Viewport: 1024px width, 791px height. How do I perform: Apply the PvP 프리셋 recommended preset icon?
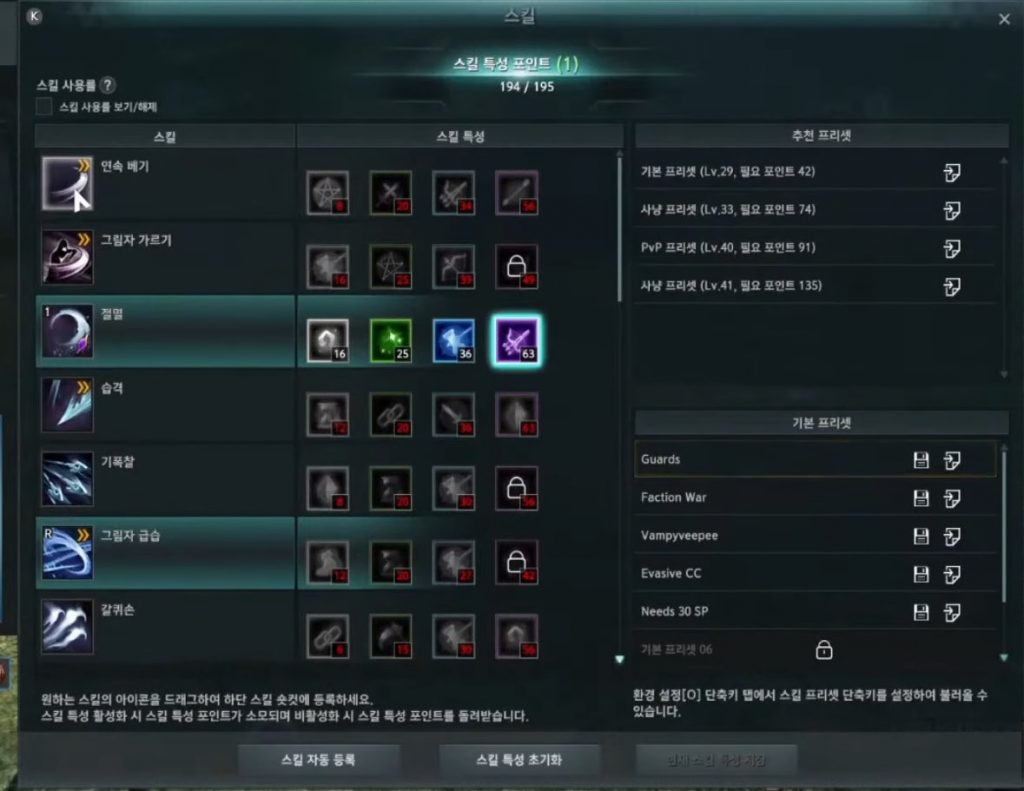tap(952, 248)
